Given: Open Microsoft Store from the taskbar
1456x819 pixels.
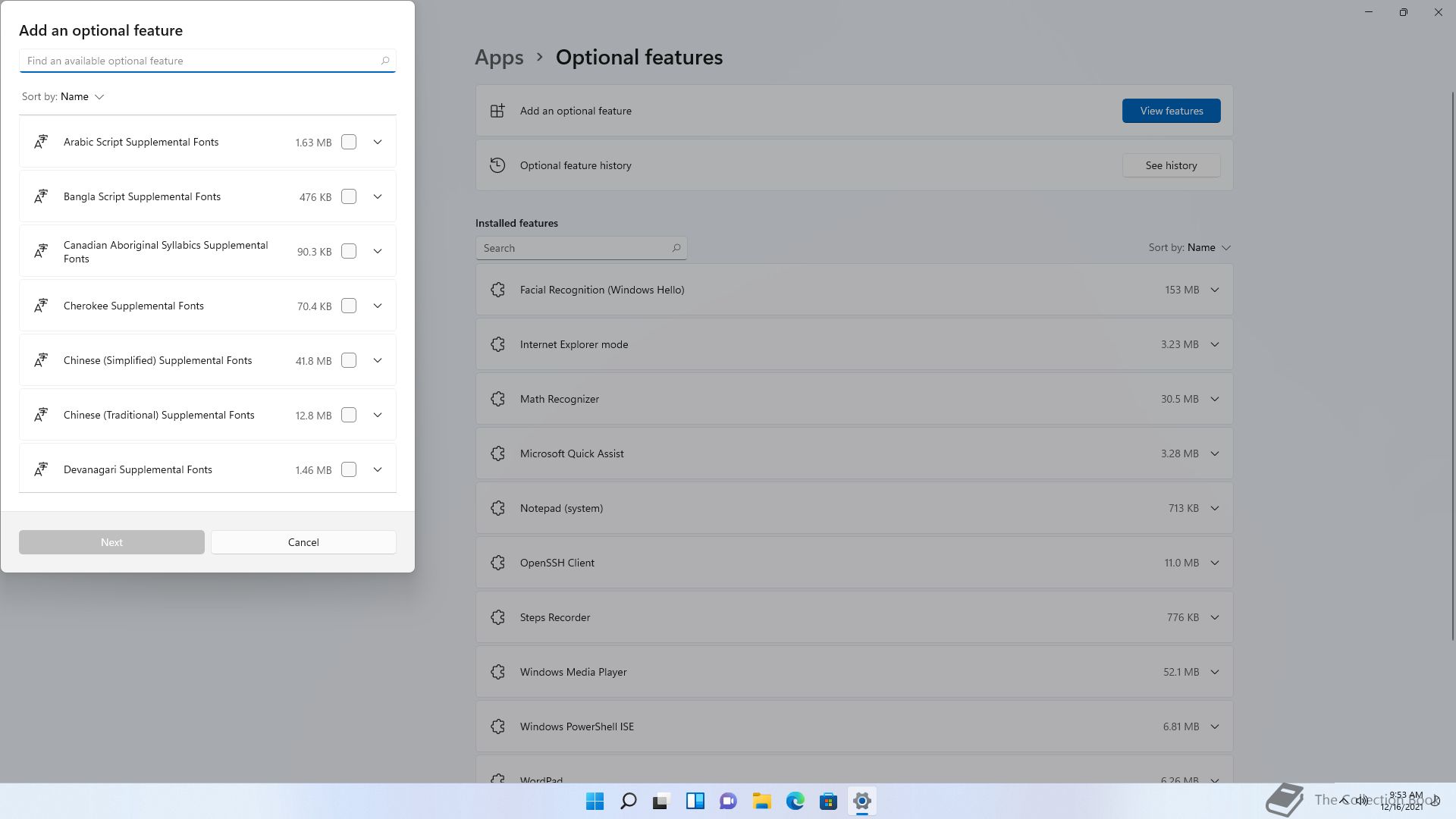Looking at the screenshot, I should tap(828, 801).
